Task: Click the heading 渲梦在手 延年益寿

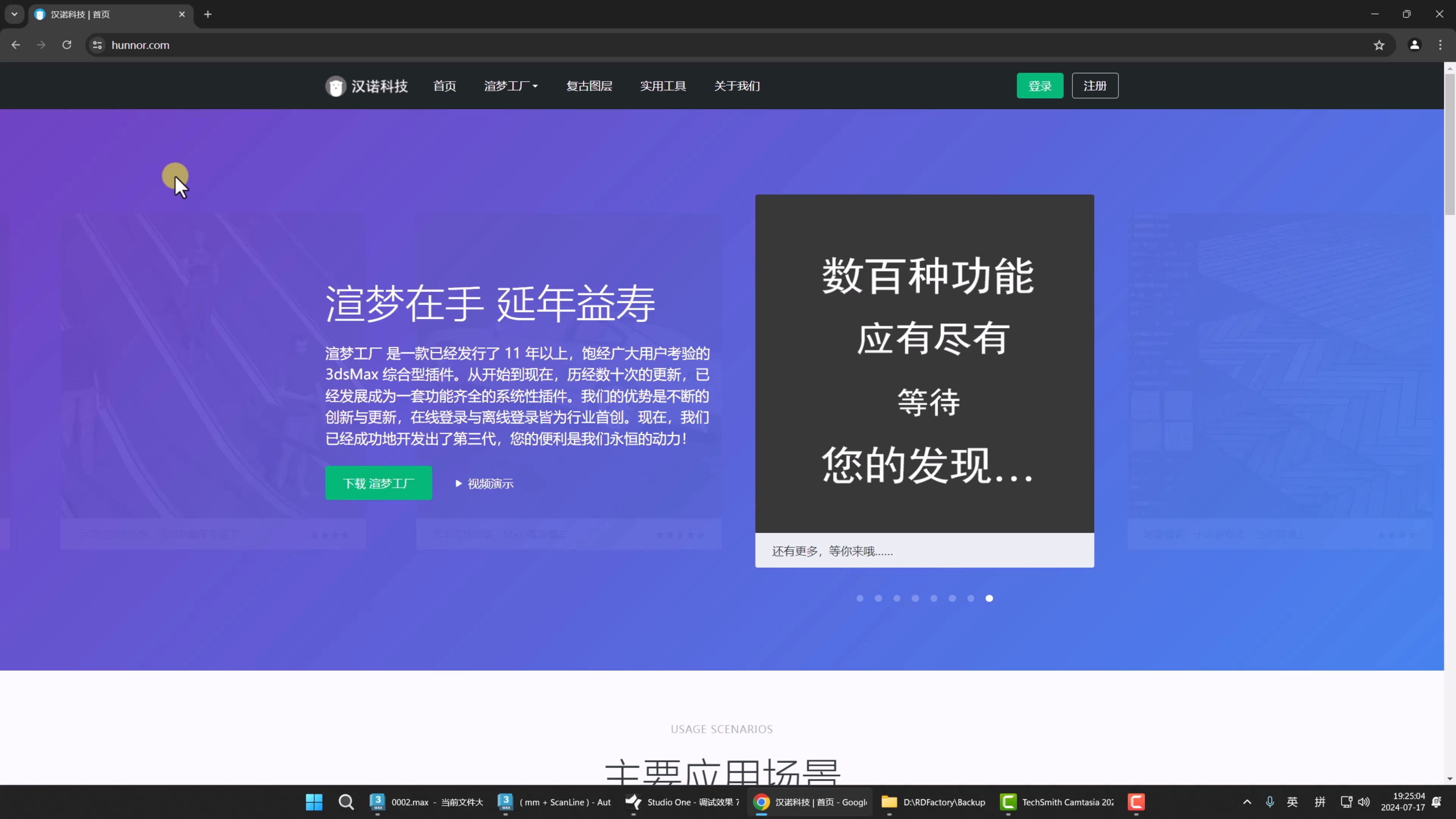Action: 490,303
